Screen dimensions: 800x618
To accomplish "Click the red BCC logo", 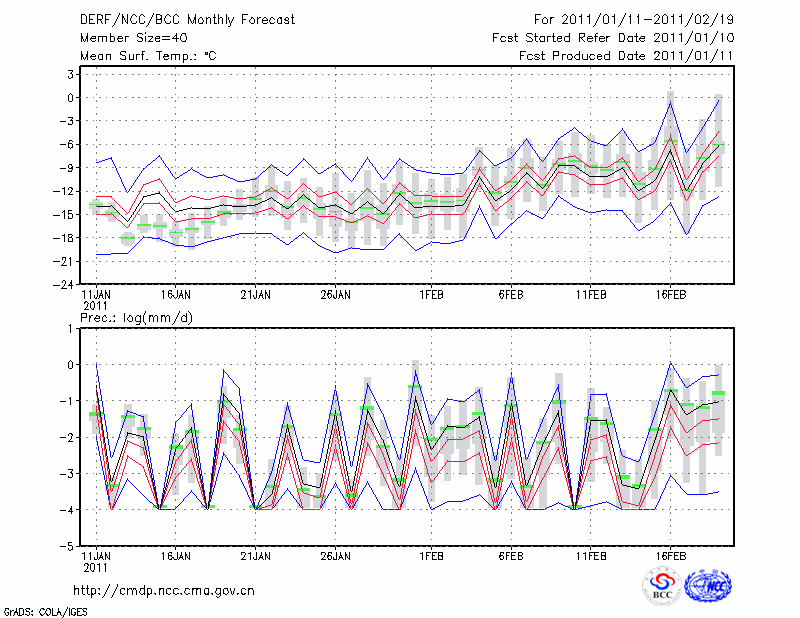I will (662, 586).
